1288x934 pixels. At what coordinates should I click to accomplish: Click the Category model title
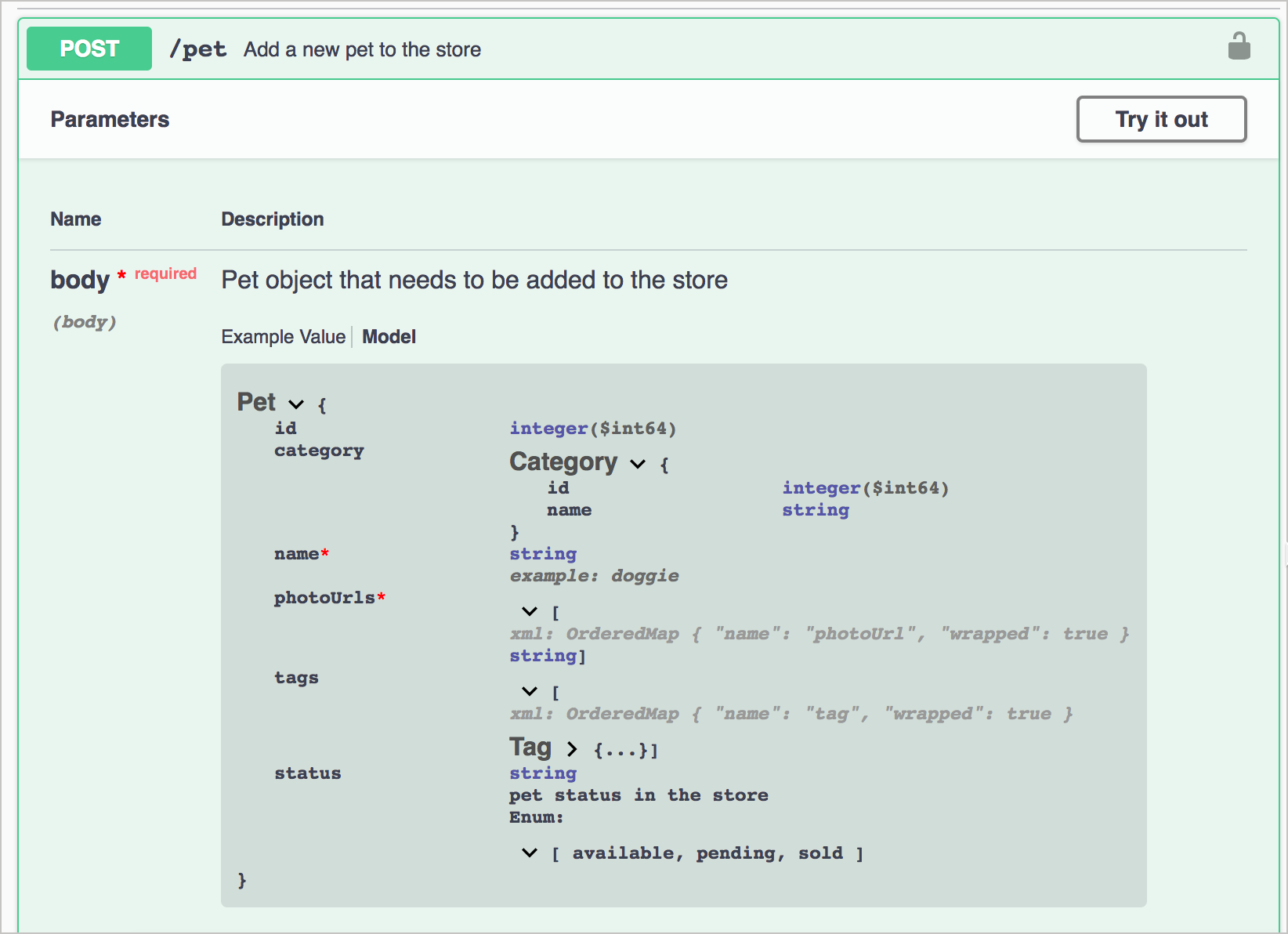pyautogui.click(x=563, y=462)
